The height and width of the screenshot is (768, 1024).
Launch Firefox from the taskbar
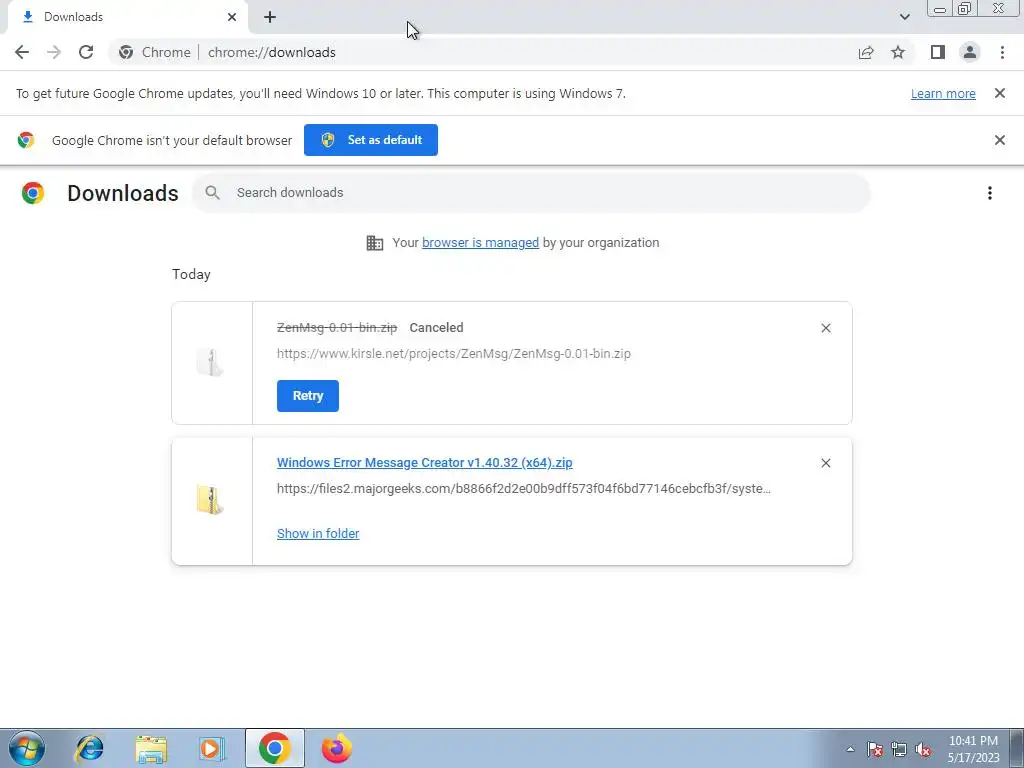click(x=337, y=748)
